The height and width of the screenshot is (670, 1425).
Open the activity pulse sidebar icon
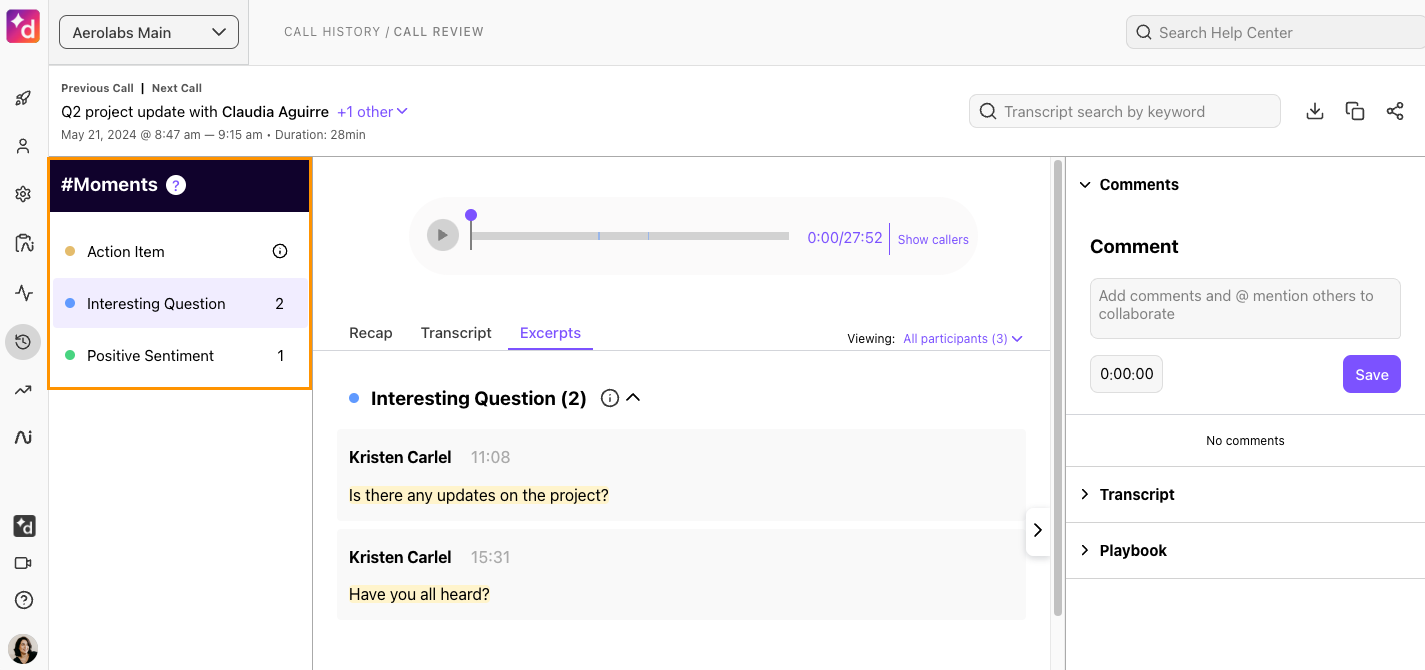pyautogui.click(x=24, y=293)
